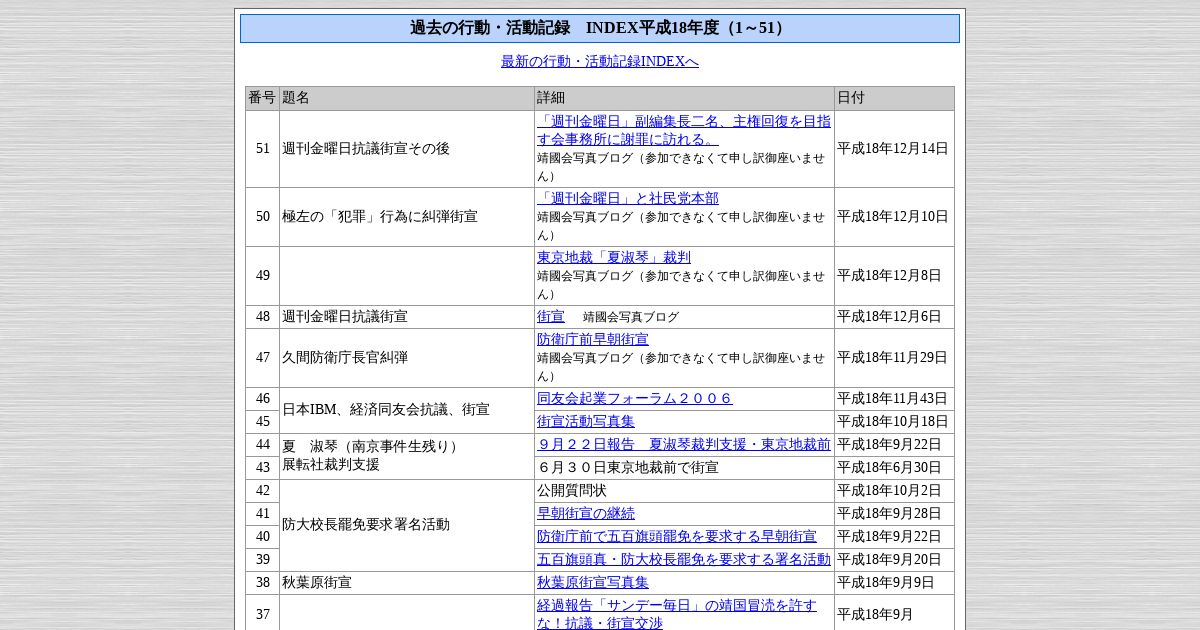This screenshot has height=630, width=1200.
Task: Select the title 週刊金曜日抗議街宣その後
Action: 366,148
